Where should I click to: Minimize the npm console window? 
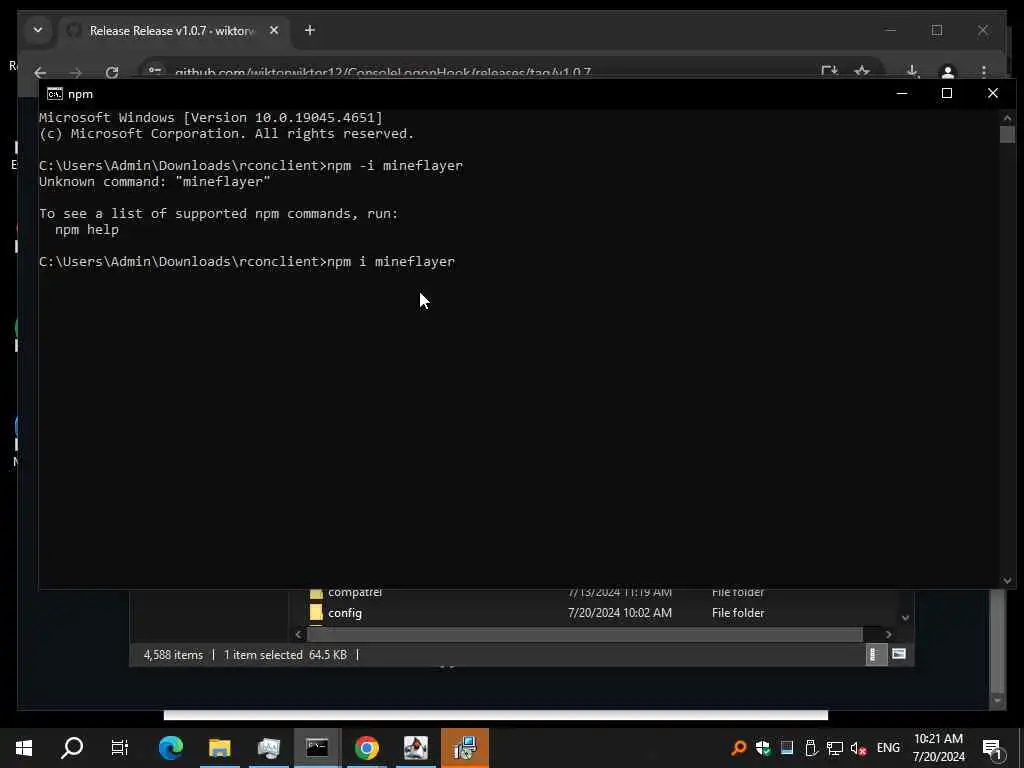pos(902,93)
